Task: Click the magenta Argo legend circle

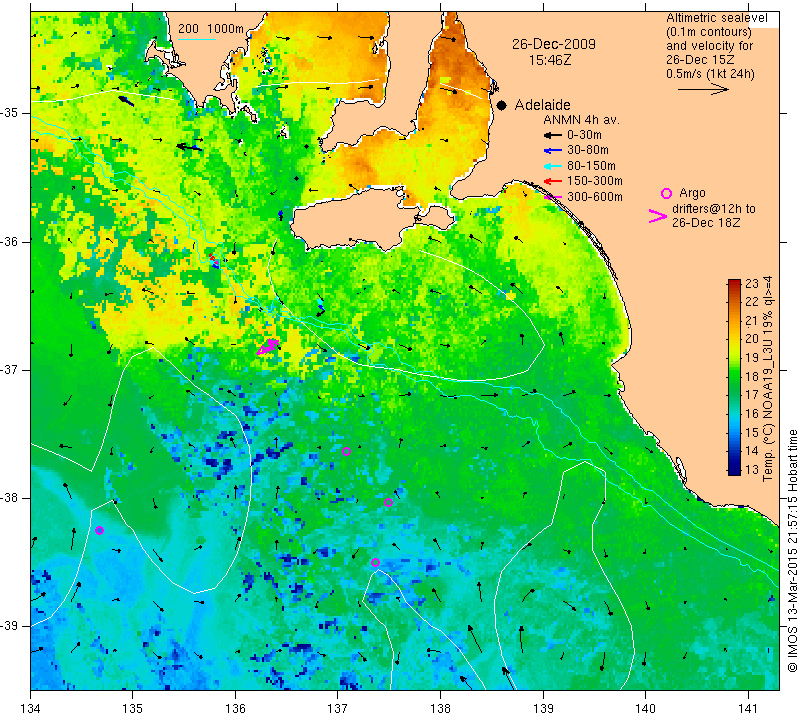Action: (666, 193)
